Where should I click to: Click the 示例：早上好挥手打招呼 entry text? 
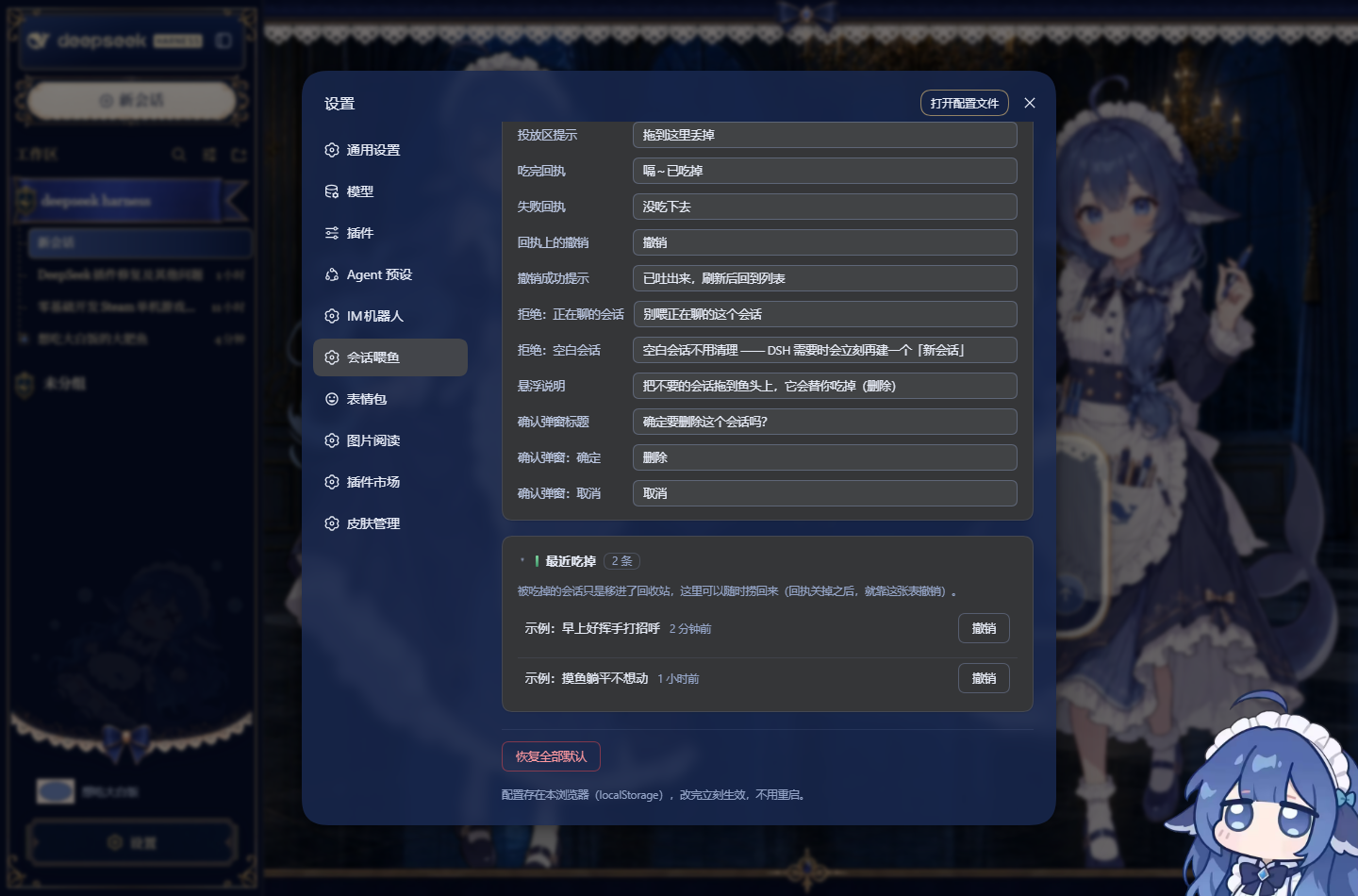click(592, 628)
